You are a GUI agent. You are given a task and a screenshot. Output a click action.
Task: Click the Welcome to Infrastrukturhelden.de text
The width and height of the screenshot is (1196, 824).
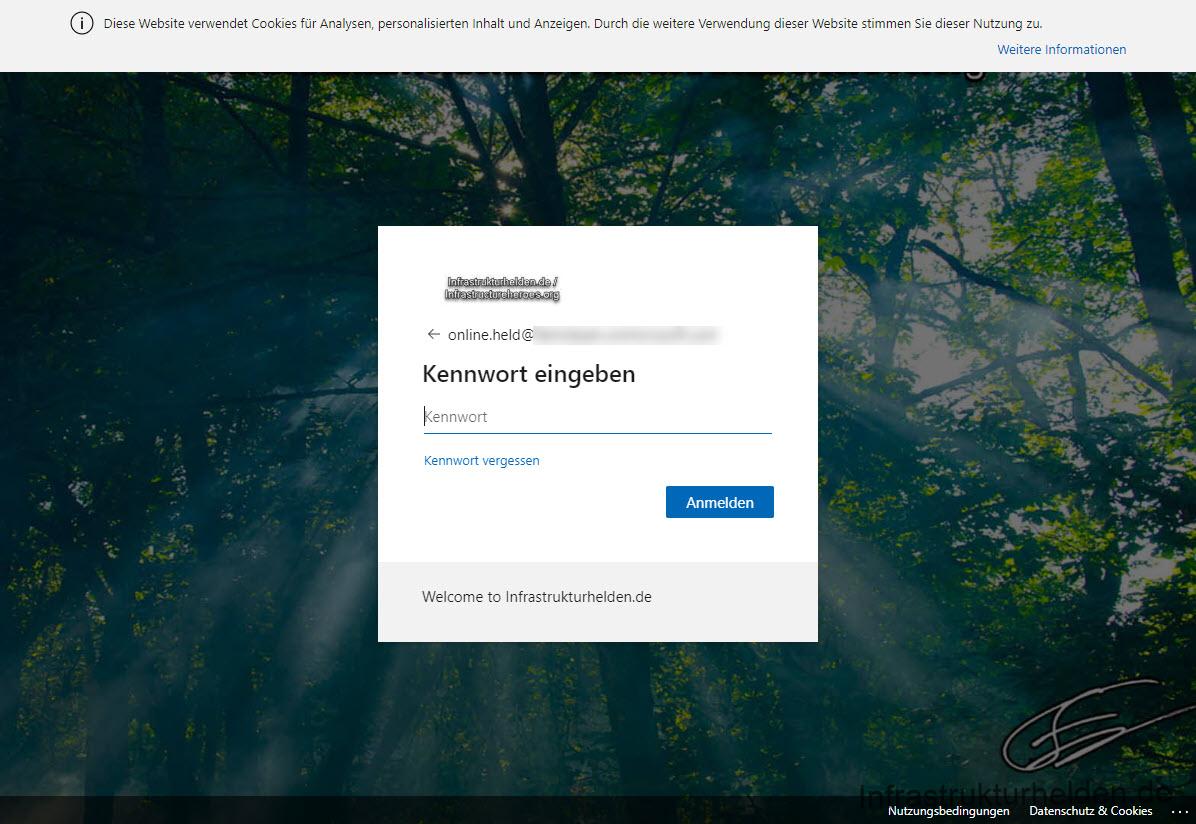[x=536, y=597]
